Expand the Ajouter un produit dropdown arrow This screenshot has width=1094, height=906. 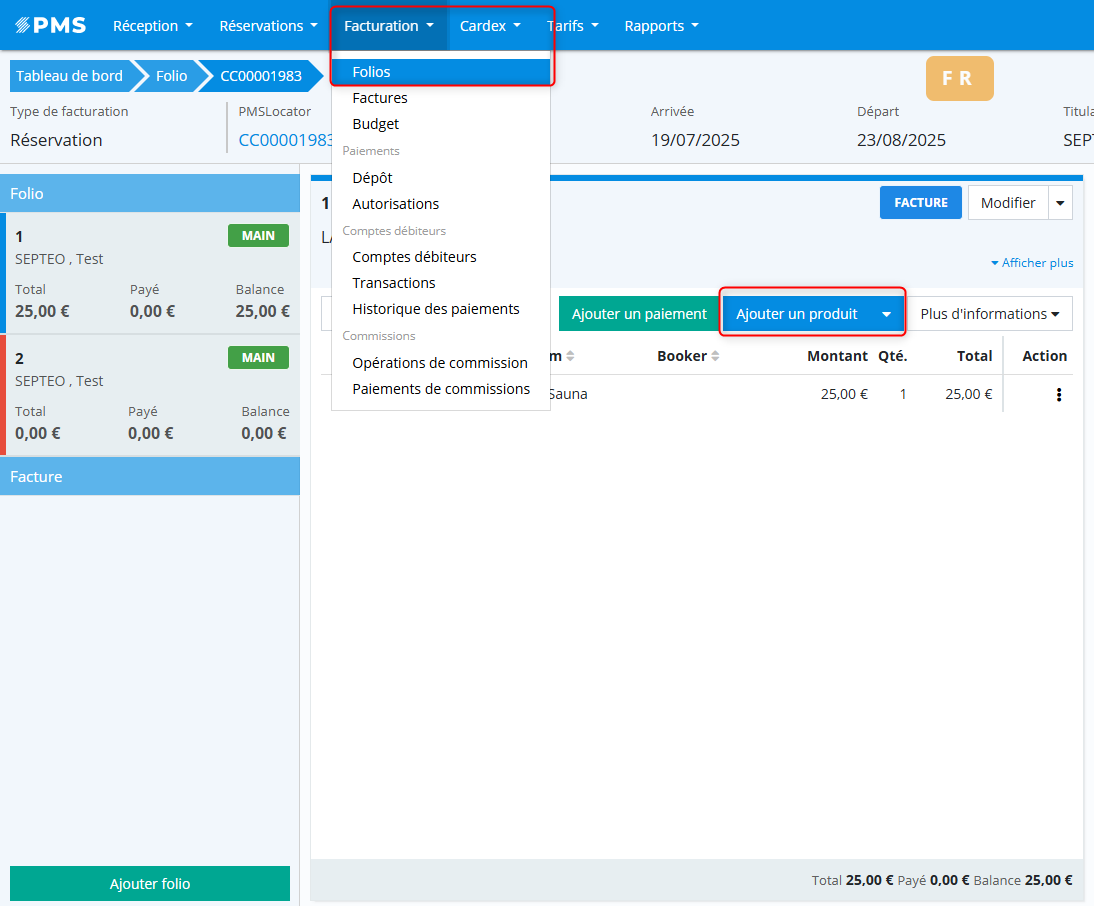pyautogui.click(x=886, y=314)
